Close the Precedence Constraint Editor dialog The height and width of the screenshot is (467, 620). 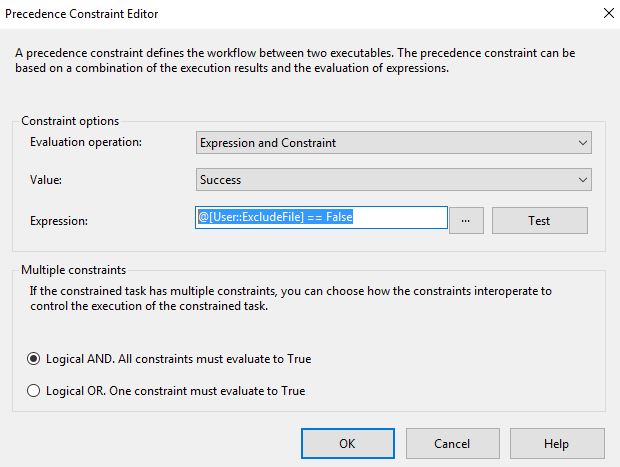pyautogui.click(x=609, y=13)
